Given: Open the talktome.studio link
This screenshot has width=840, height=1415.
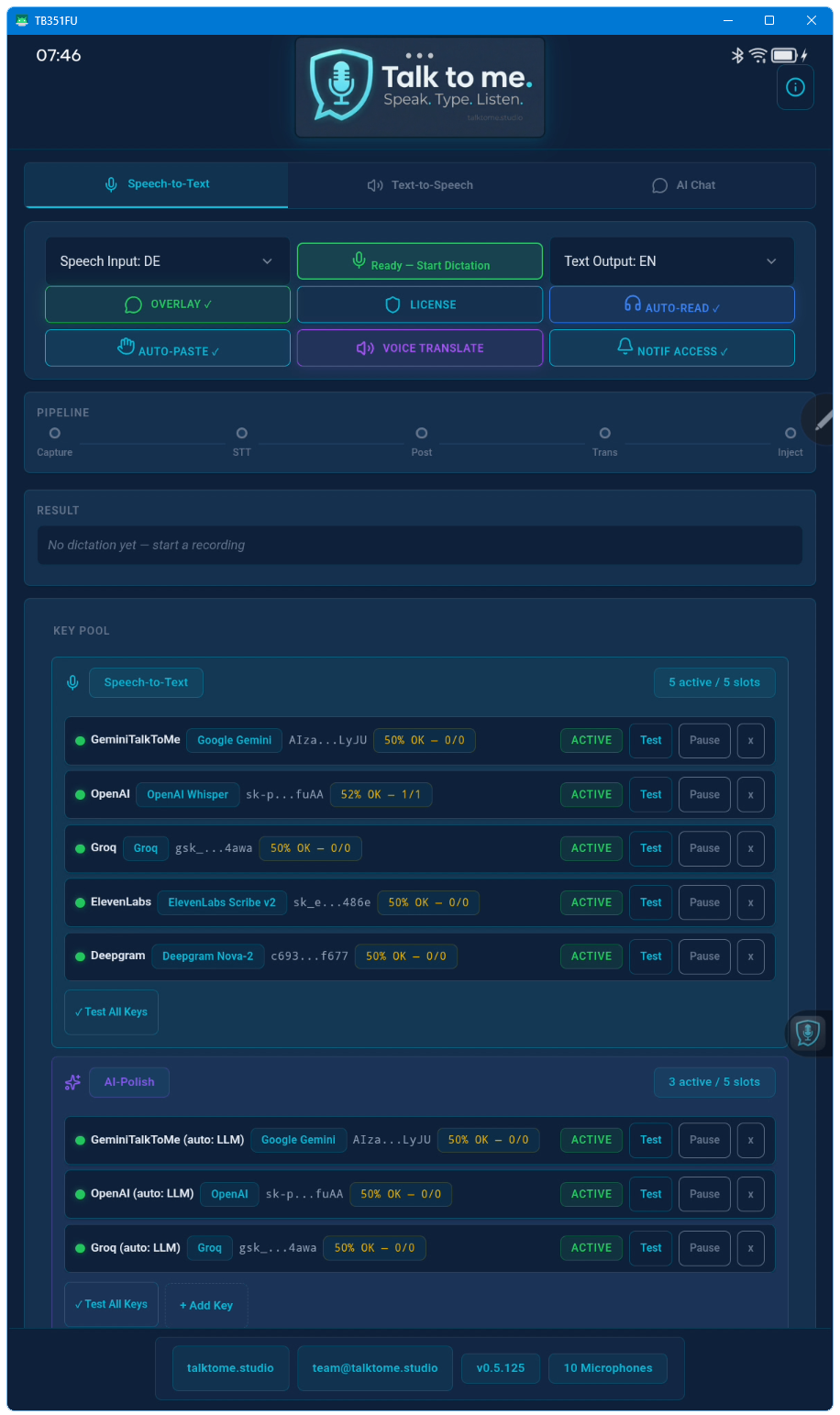Looking at the screenshot, I should click(230, 1368).
